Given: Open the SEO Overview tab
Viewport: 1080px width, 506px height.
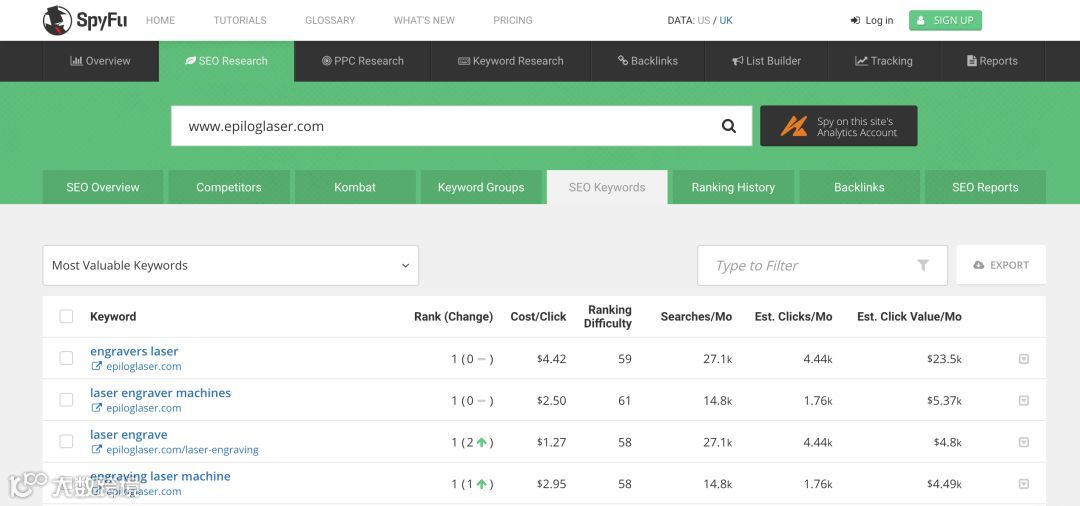Looking at the screenshot, I should point(103,187).
